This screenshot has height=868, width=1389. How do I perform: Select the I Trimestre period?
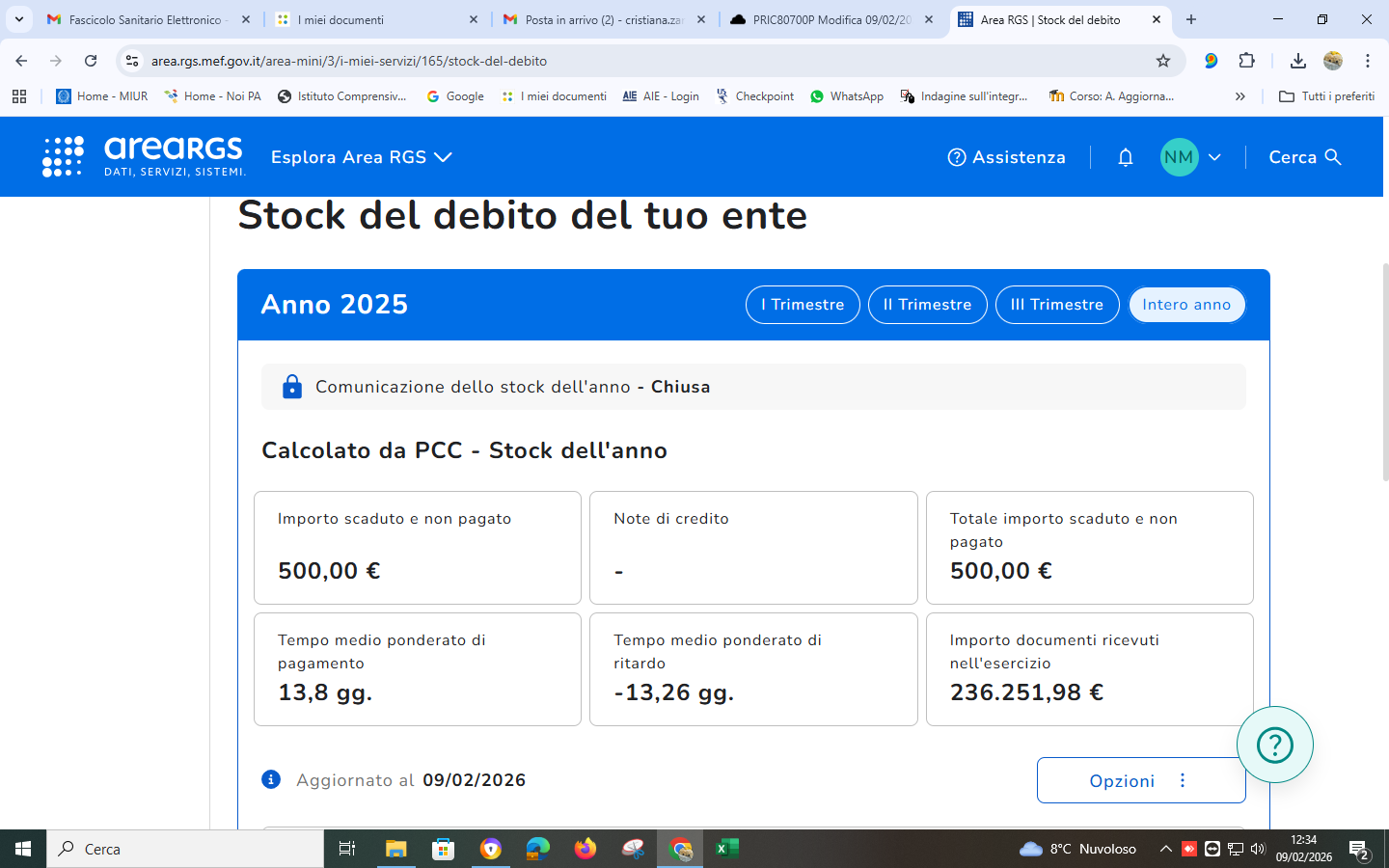tap(803, 305)
